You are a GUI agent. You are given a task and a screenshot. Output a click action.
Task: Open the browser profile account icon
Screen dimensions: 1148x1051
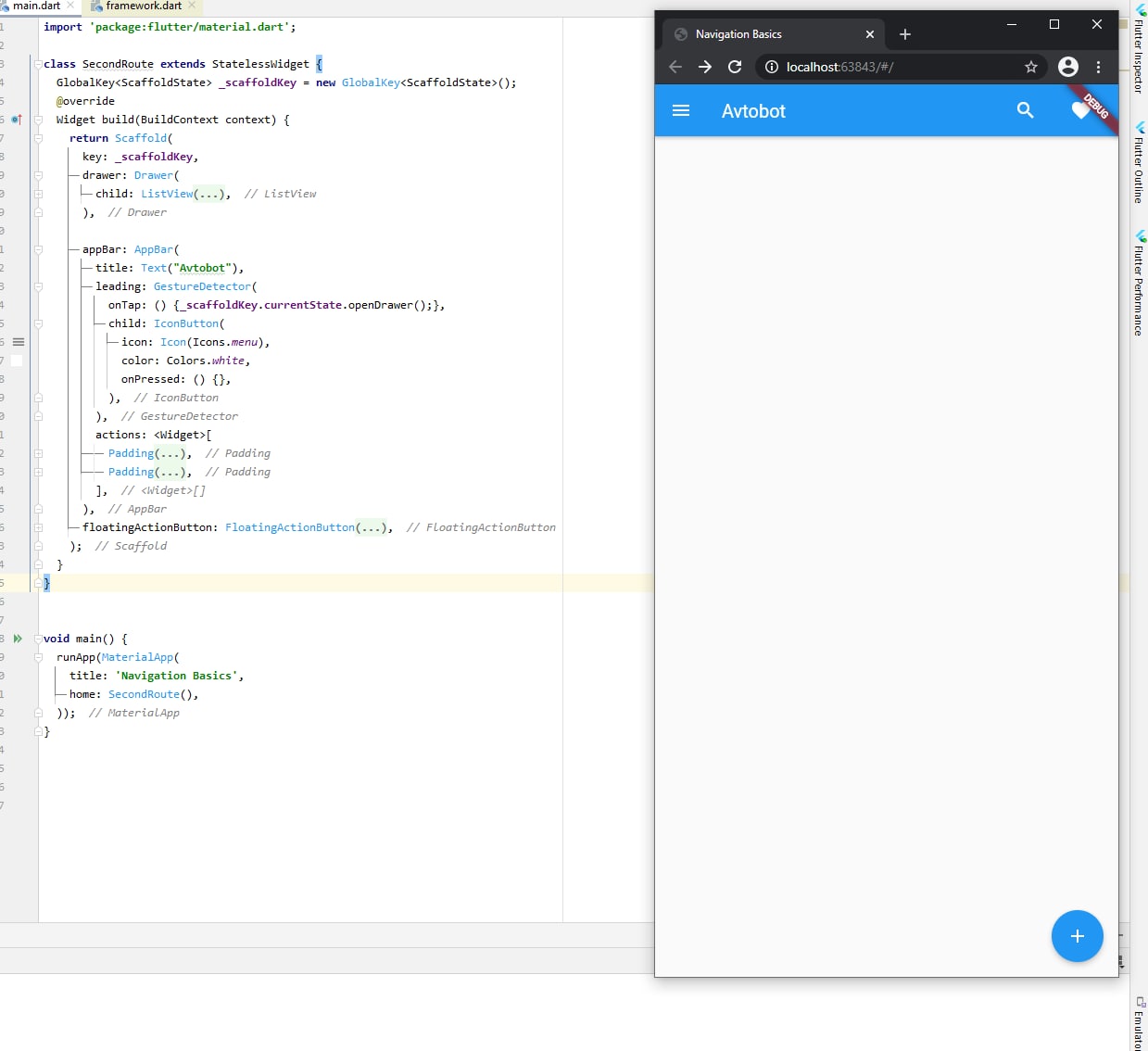1068,67
